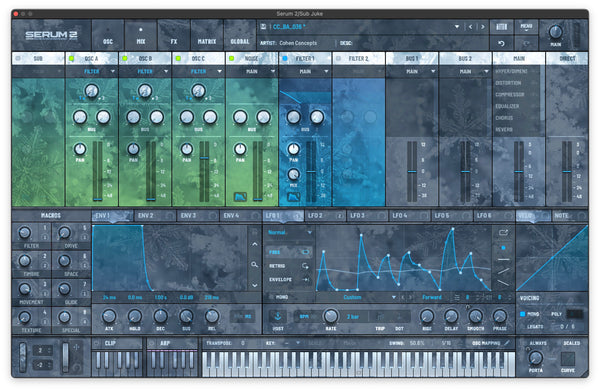Click the Noise routing curve icon
The image size is (600, 391).
(x=240, y=197)
